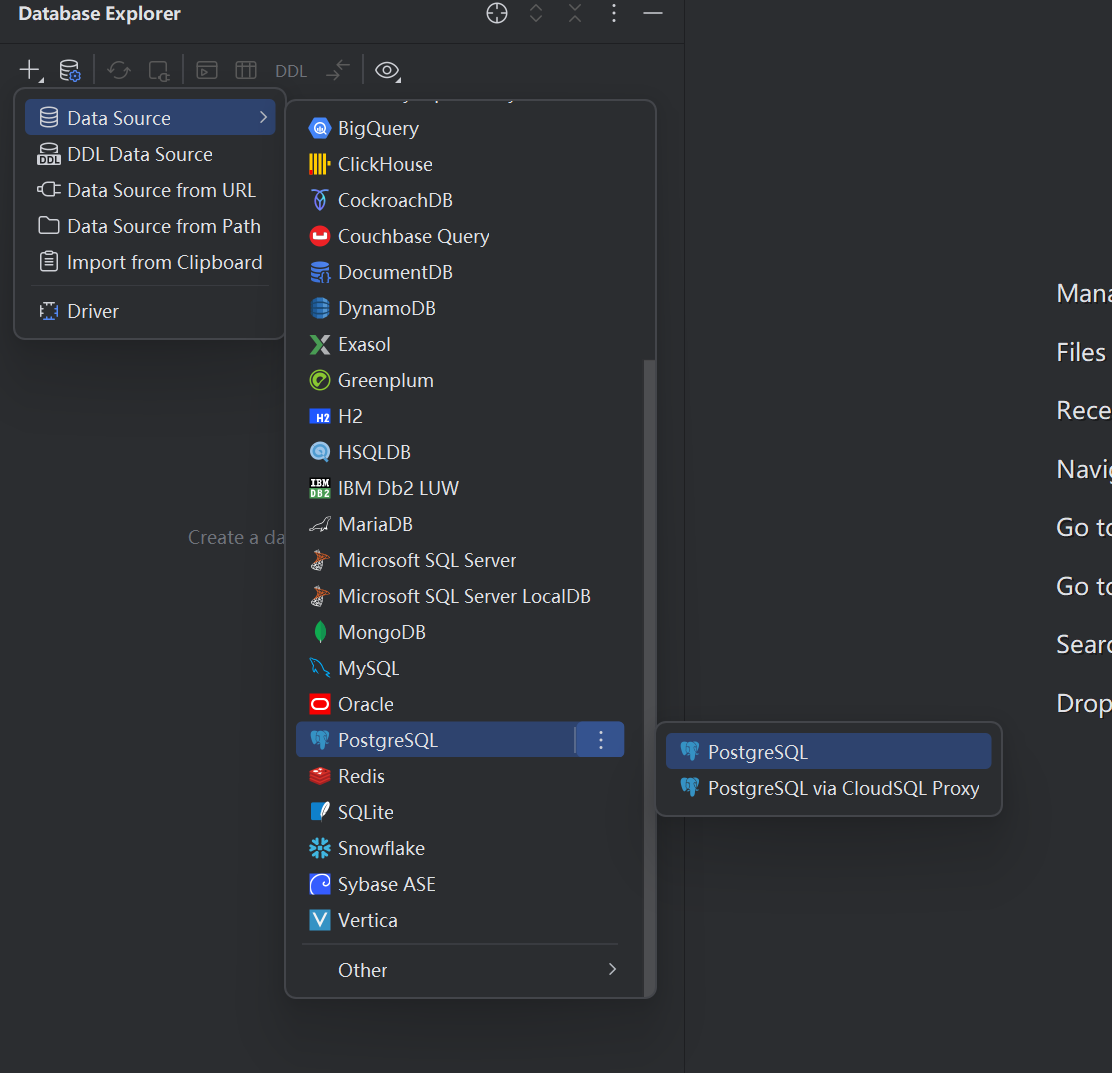Select DocumentDB data source
The height and width of the screenshot is (1073, 1112).
(460, 272)
